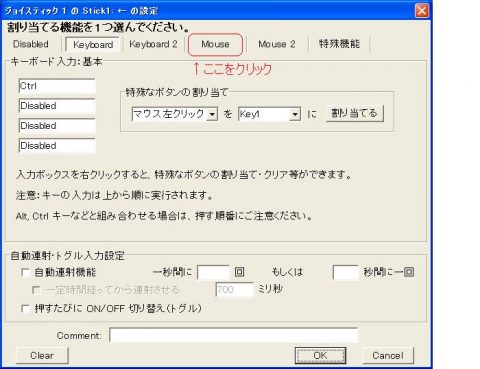This screenshot has width=480, height=369.
Task: Focus the 一秒間に count input box
Action: click(214, 272)
